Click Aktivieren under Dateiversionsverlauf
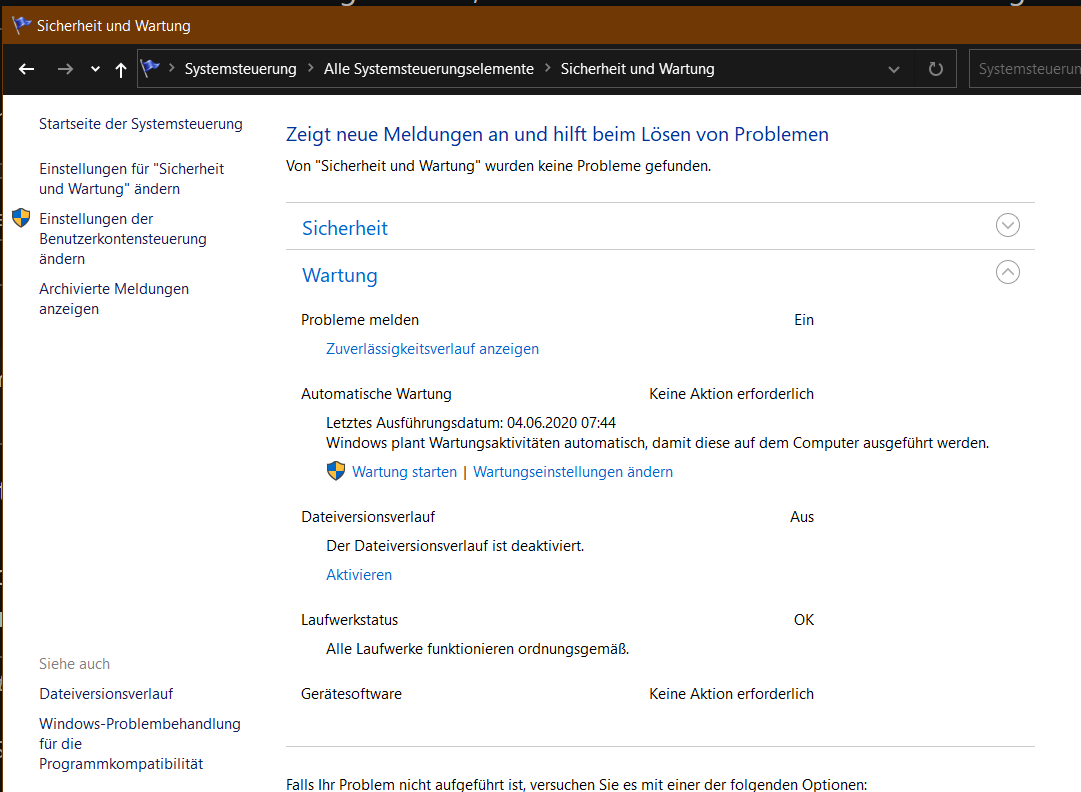Screen dimensions: 1081x792 pyautogui.click(x=358, y=575)
